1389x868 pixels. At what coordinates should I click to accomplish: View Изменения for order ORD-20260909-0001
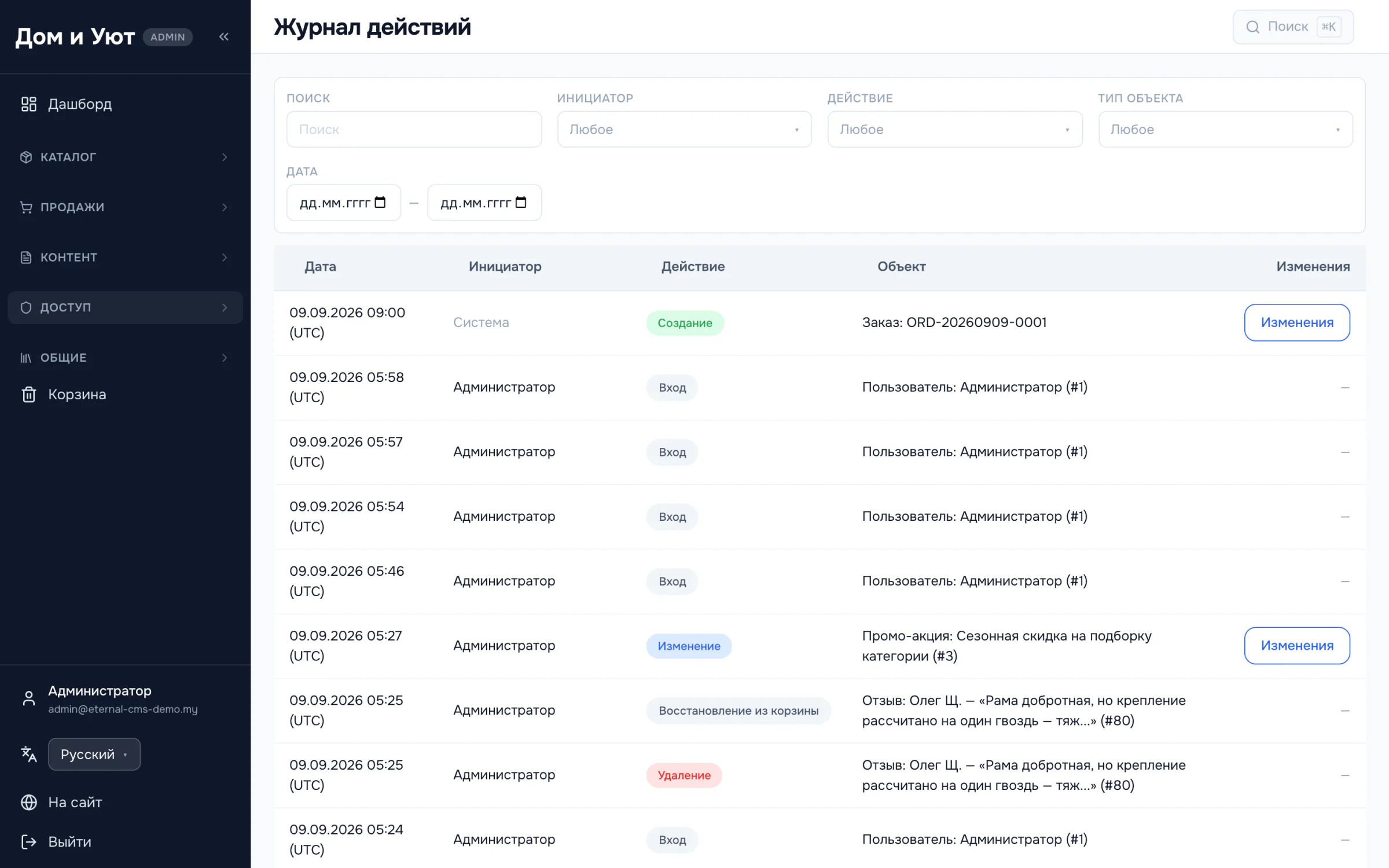click(x=1297, y=322)
